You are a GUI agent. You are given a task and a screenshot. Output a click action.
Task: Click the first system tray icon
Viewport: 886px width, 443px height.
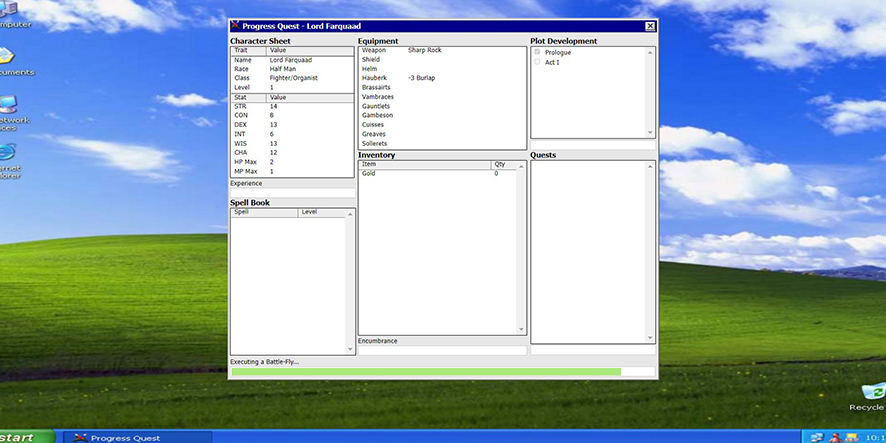coord(816,438)
